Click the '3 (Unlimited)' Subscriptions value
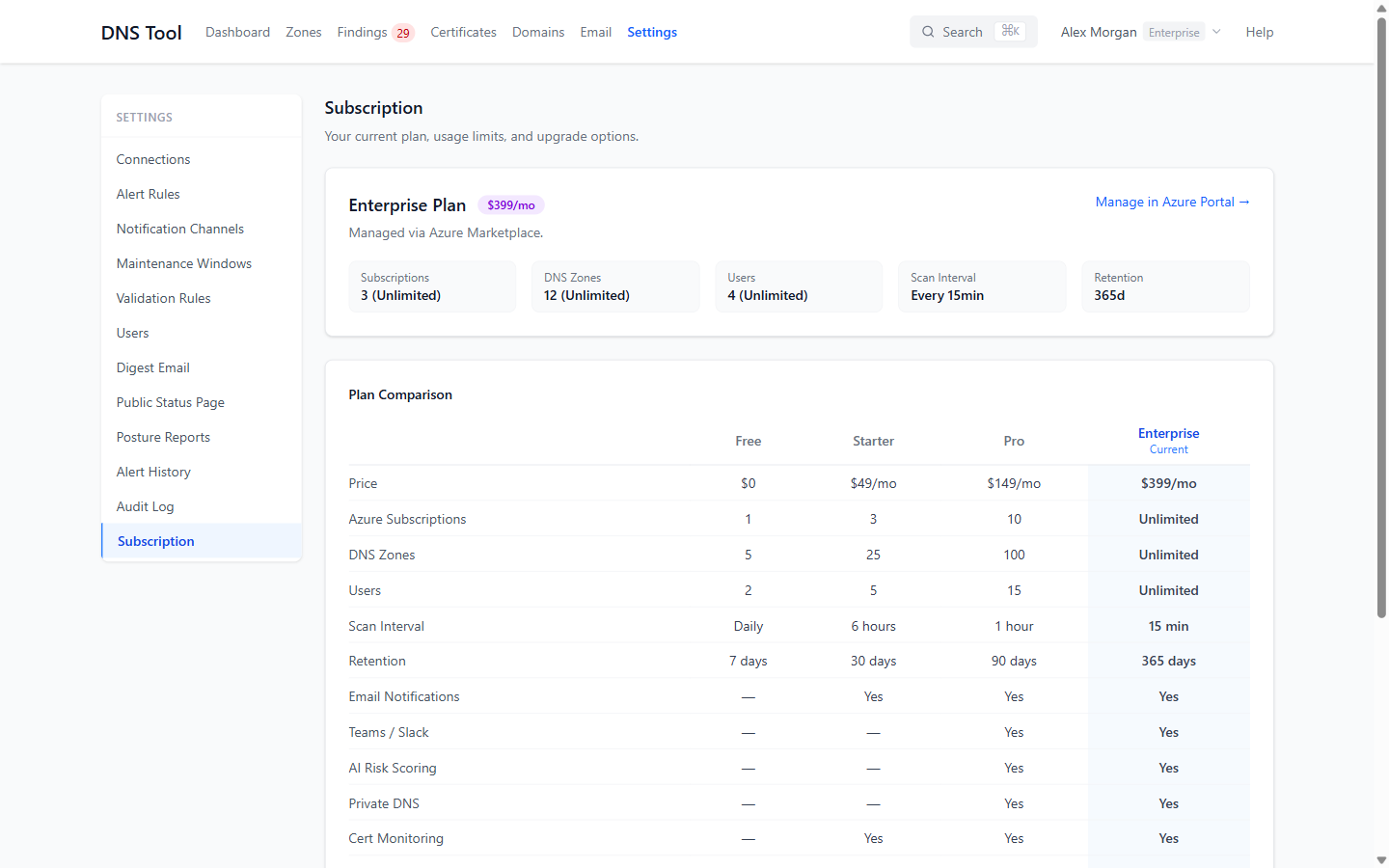1389x868 pixels. [400, 295]
